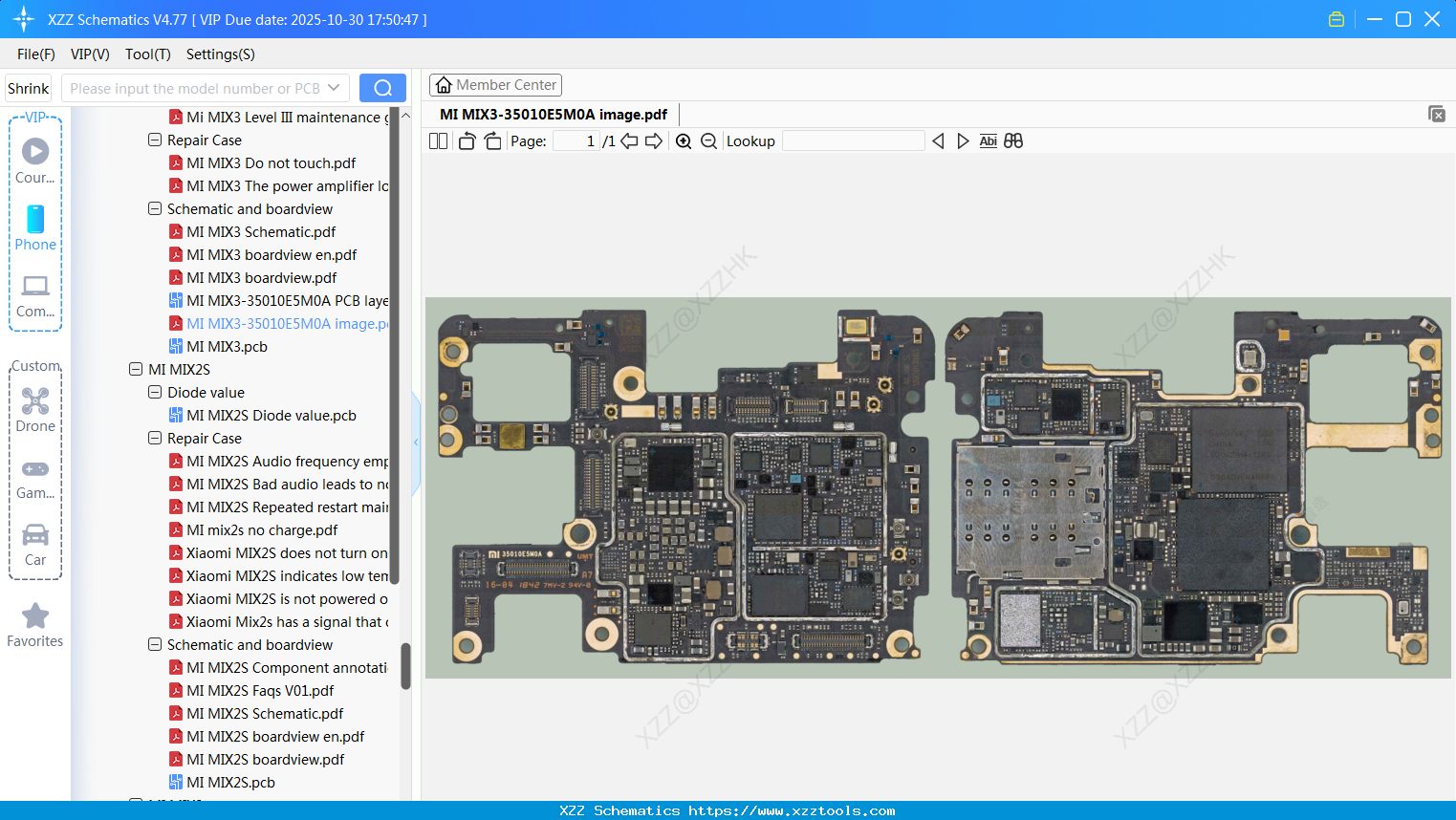Viewport: 1456px width, 820px height.
Task: Collapse the MI MIX2S tree node
Action: click(x=136, y=370)
